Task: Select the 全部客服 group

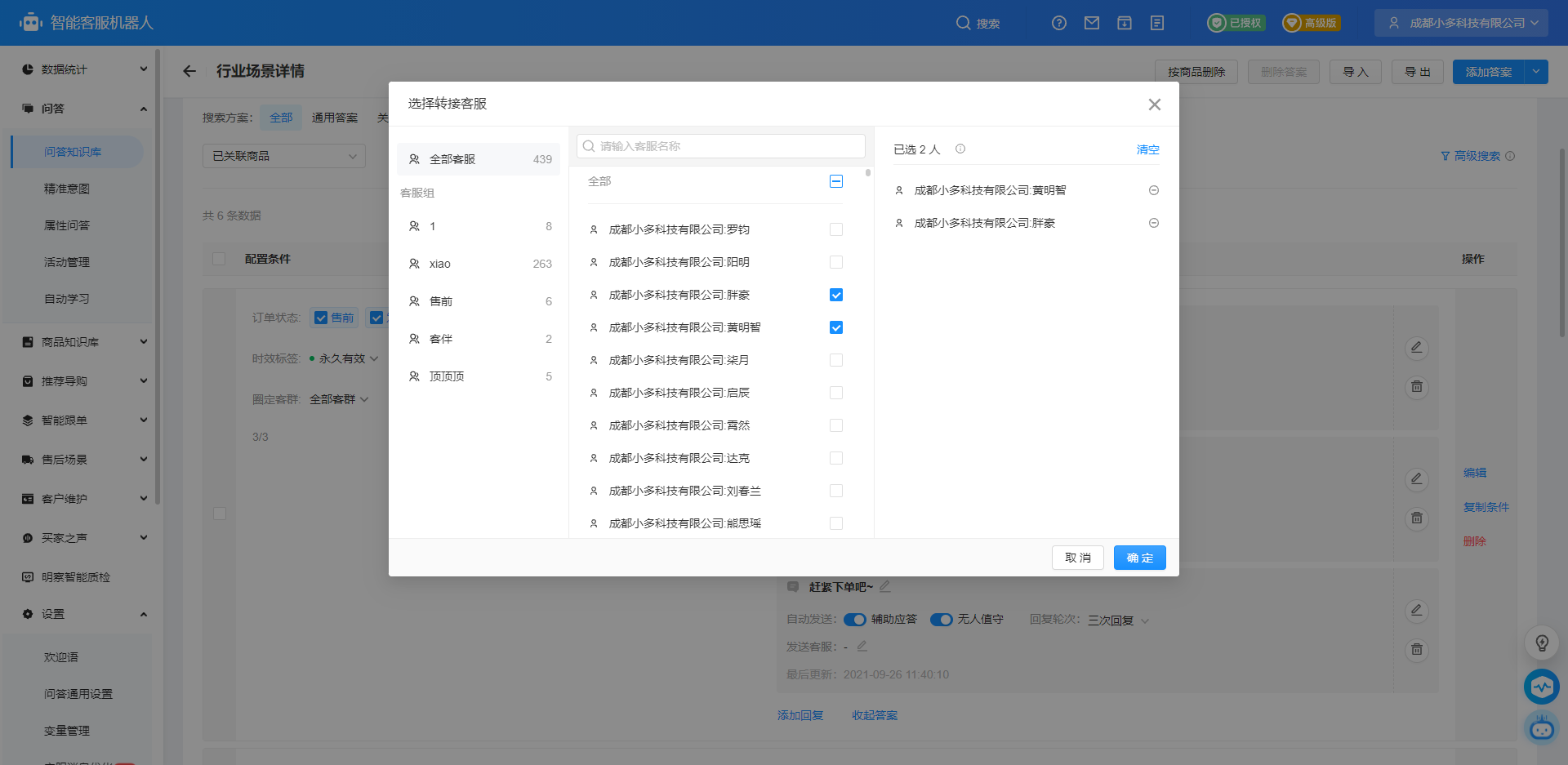Action: [479, 159]
